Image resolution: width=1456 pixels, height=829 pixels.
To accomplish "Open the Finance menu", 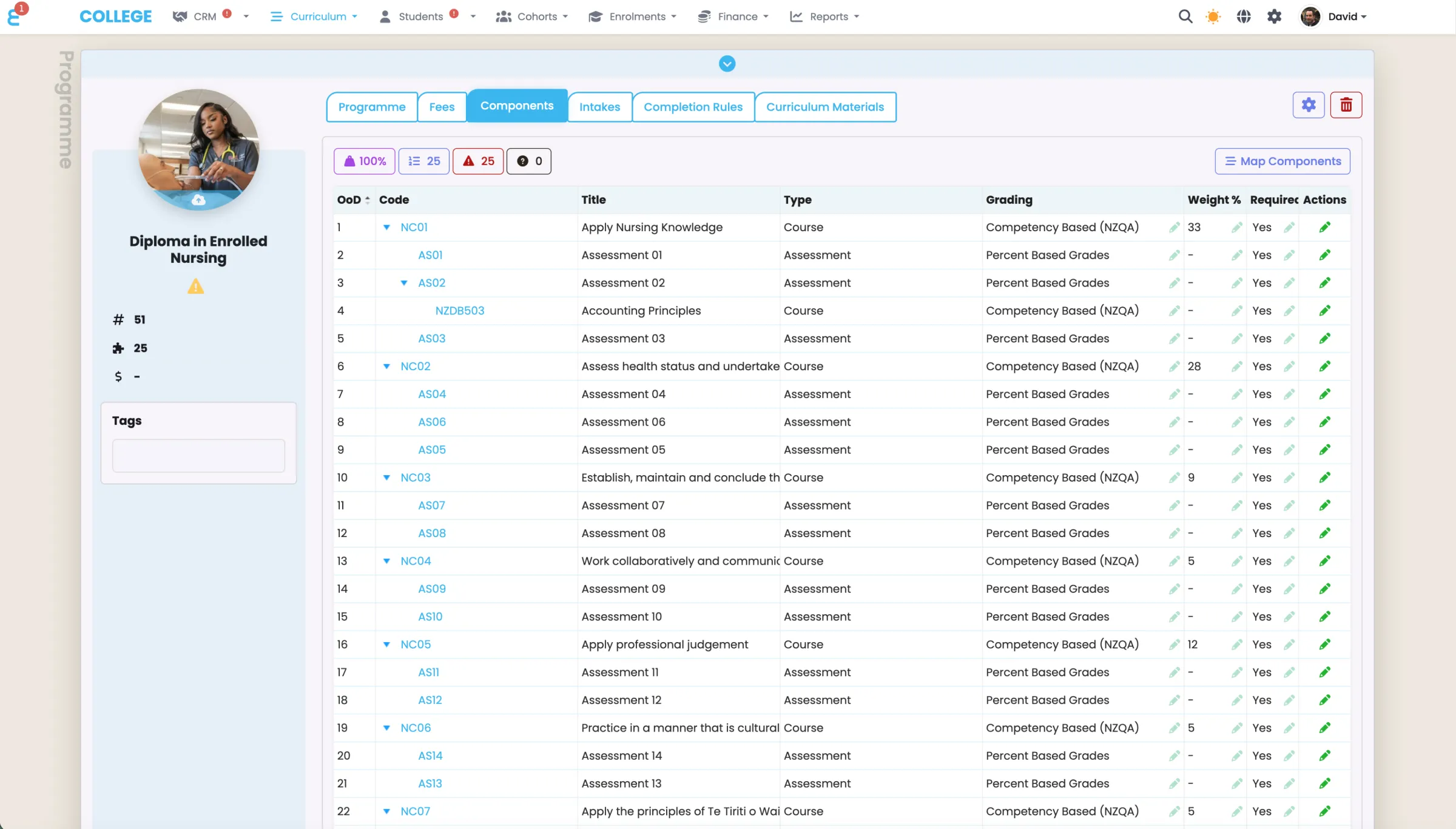I will (733, 16).
